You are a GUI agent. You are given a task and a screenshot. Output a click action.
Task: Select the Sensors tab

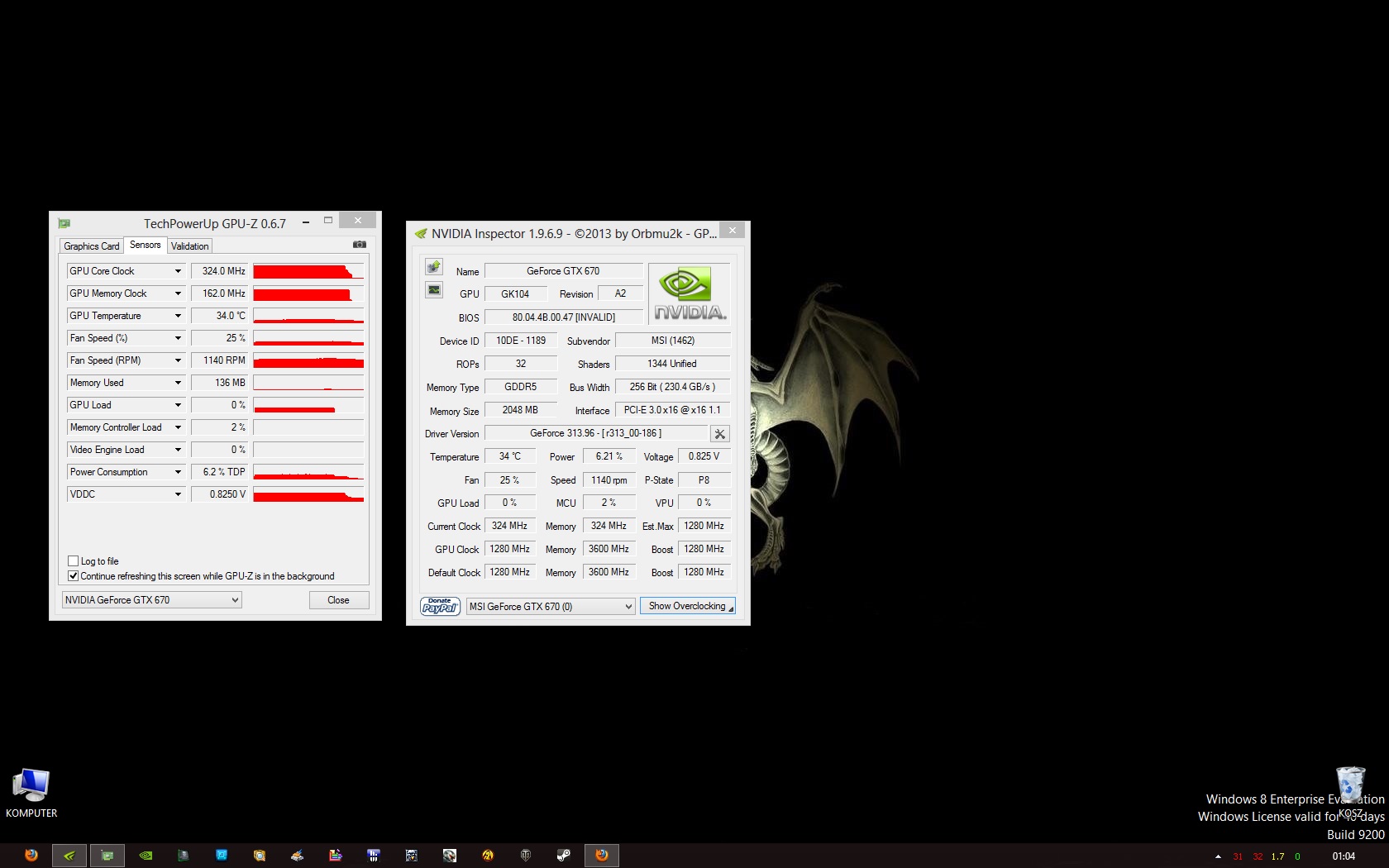[x=145, y=245]
